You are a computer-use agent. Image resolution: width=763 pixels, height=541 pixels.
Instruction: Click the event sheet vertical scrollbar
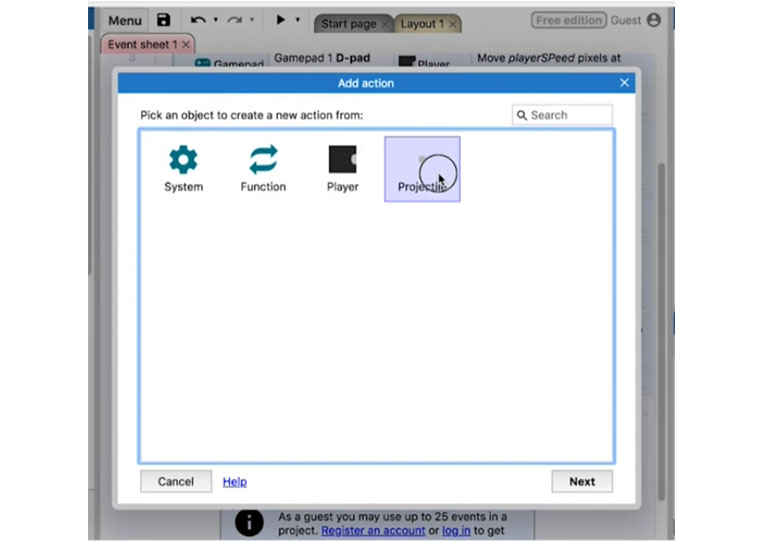tap(661, 331)
